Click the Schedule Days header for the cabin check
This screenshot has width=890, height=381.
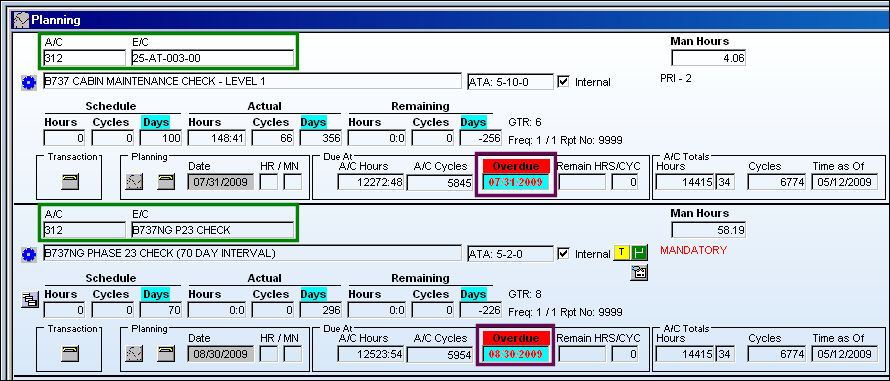pos(156,122)
